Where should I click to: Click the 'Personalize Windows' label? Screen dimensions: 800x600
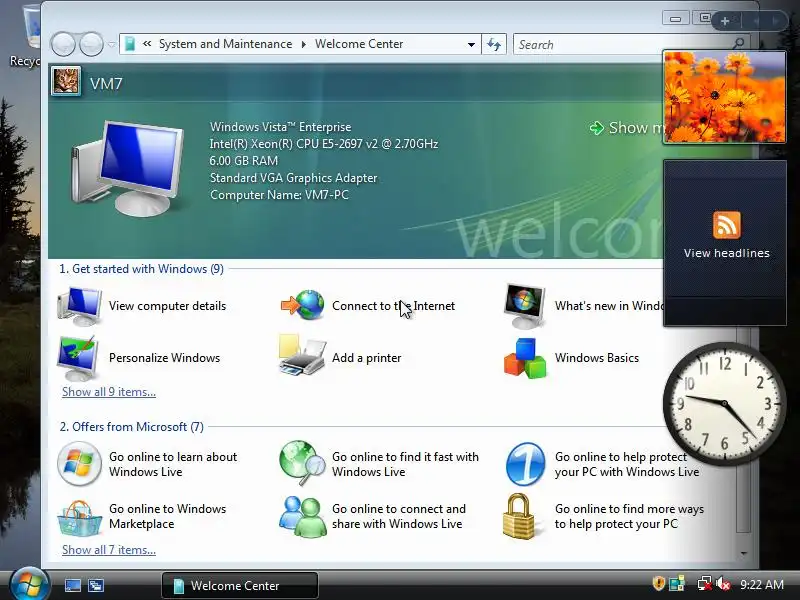point(164,358)
